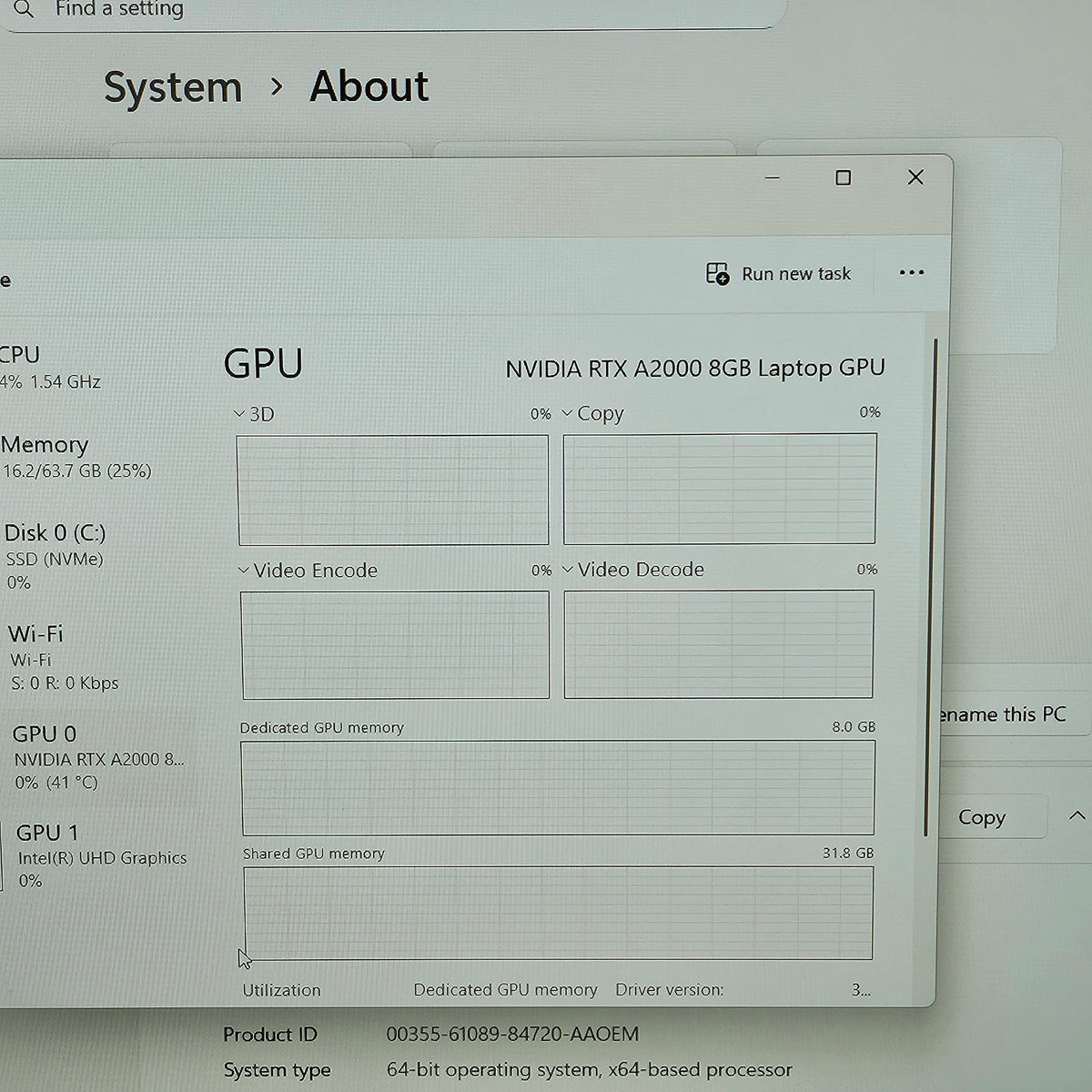Click the Video Encode usage graph

(395, 645)
